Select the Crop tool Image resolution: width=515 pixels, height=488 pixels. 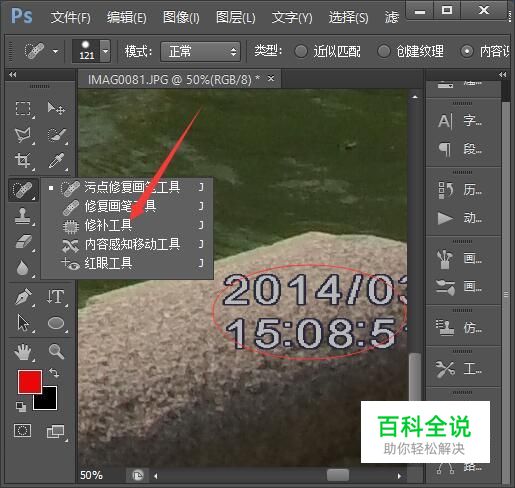(22, 161)
